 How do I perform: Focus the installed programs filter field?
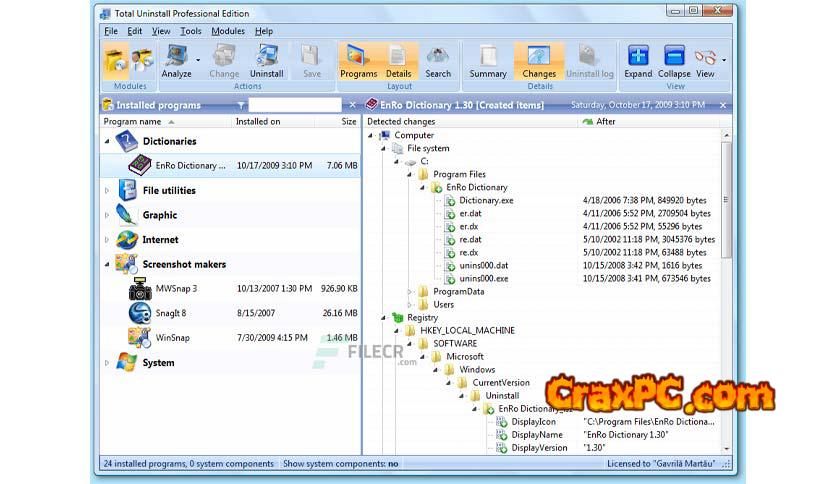pyautogui.click(x=295, y=105)
